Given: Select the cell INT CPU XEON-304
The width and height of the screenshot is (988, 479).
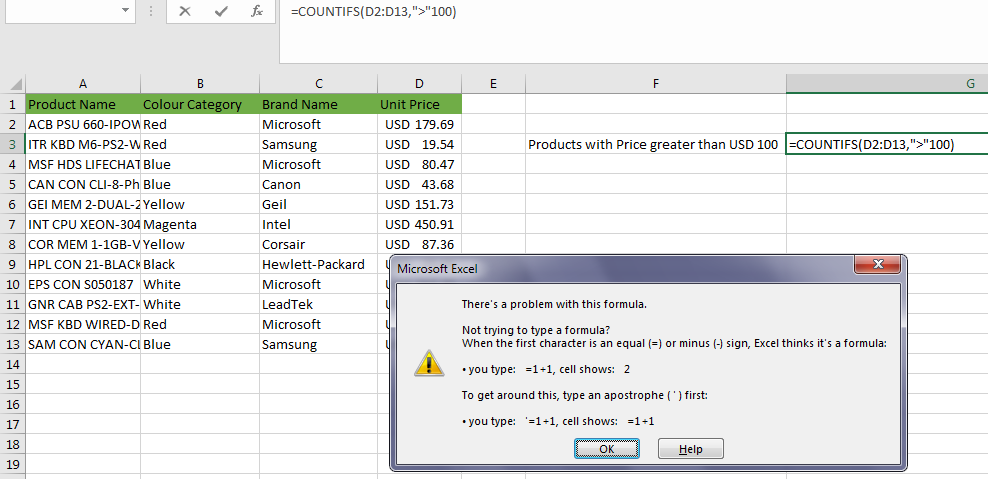Looking at the screenshot, I should (x=83, y=224).
